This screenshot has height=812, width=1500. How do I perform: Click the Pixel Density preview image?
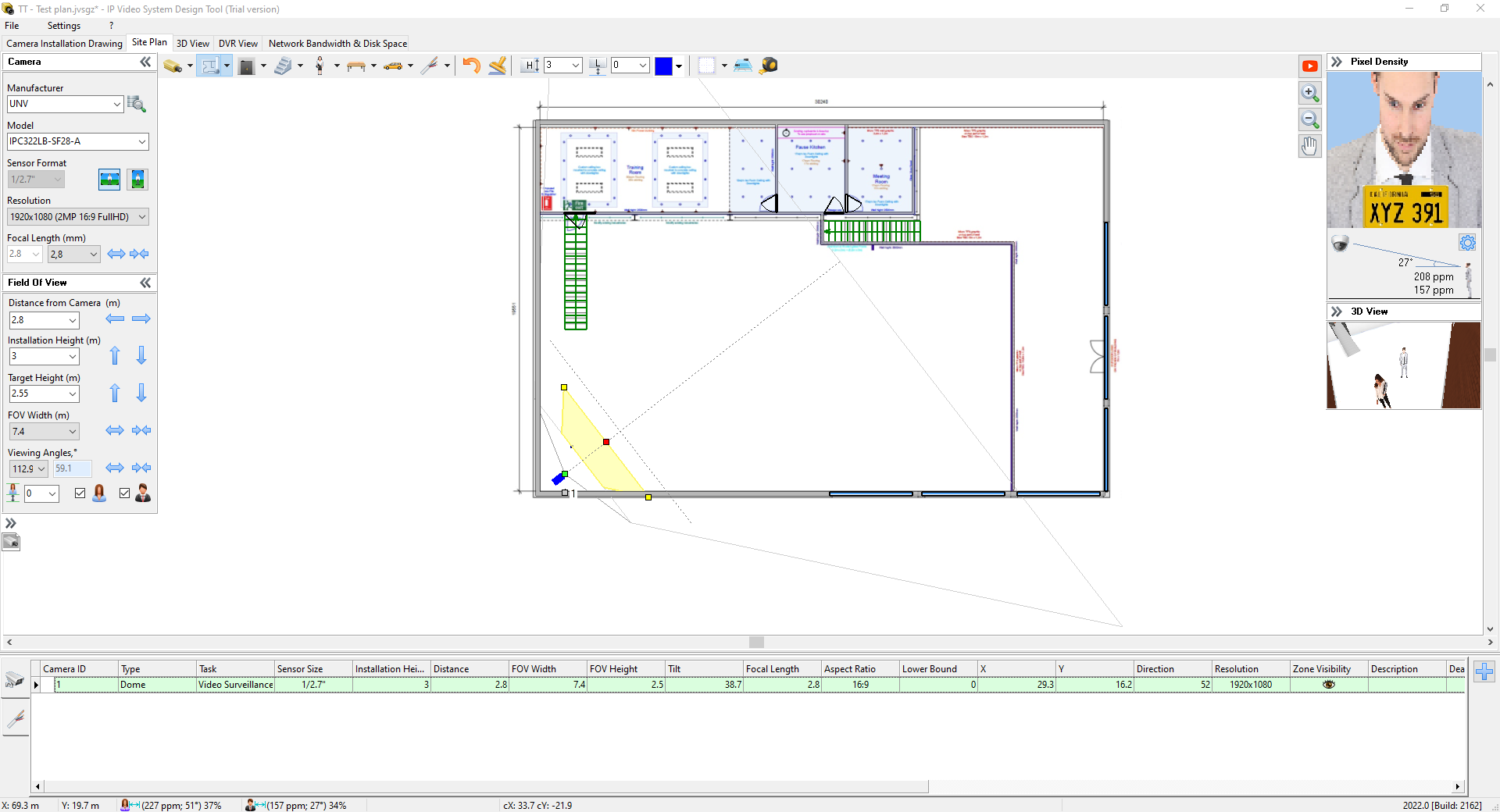pos(1404,150)
